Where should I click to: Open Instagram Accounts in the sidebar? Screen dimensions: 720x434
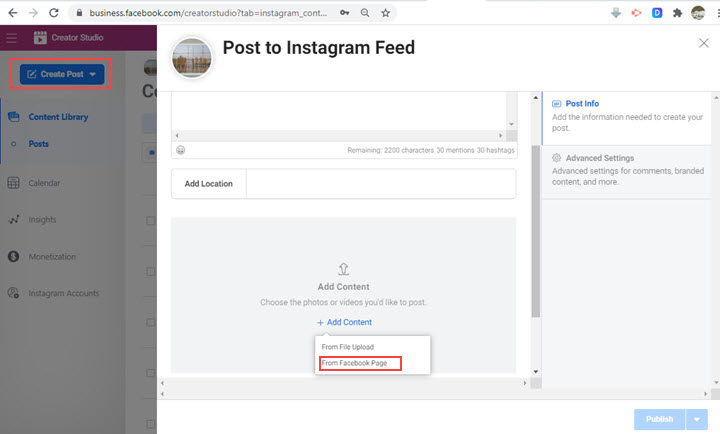(x=62, y=293)
